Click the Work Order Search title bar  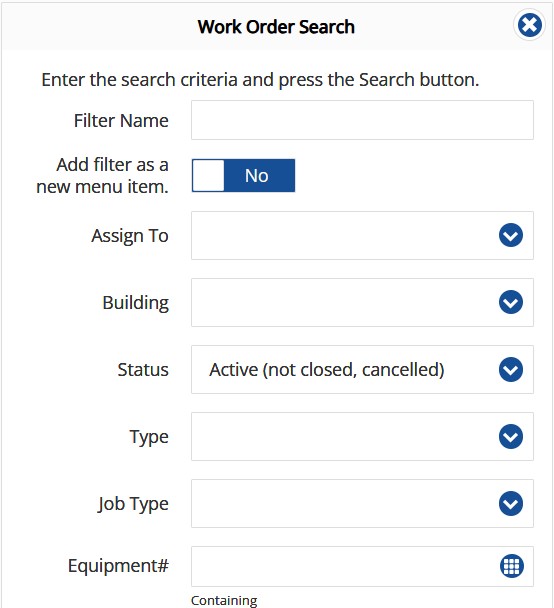point(276,27)
